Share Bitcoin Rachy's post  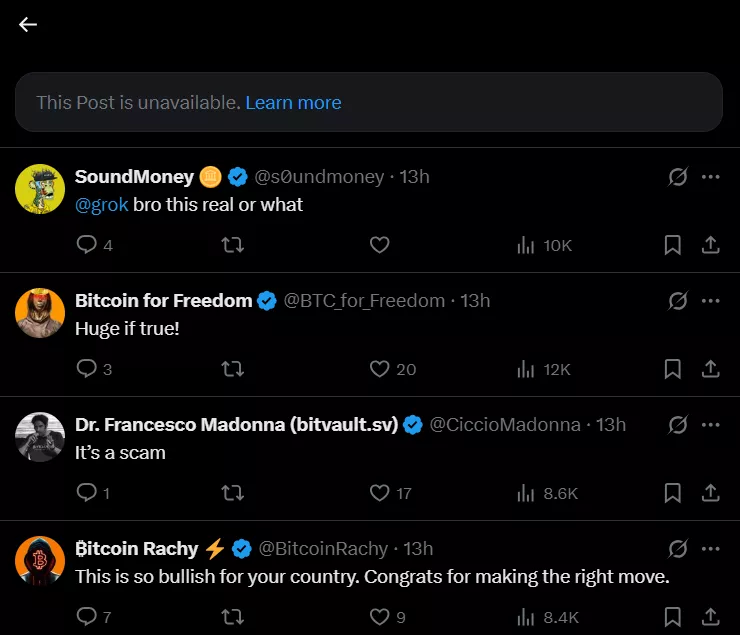tap(711, 616)
